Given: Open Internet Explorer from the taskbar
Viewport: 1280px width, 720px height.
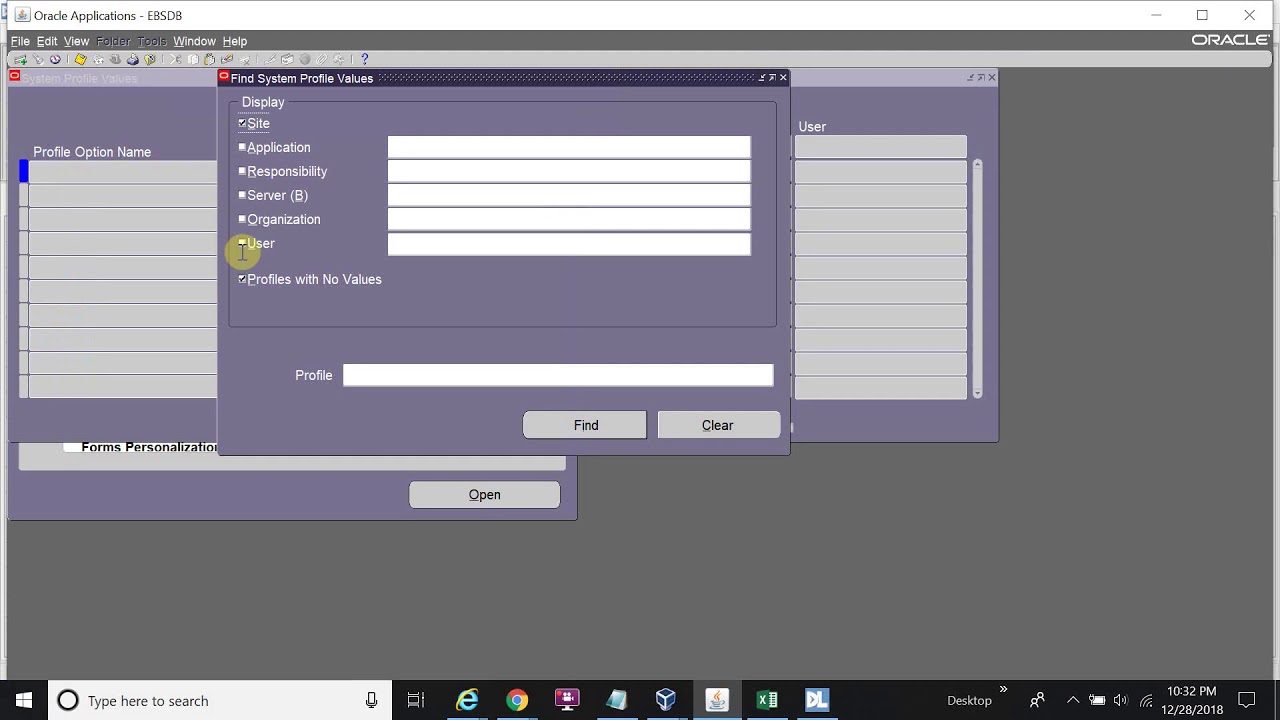Looking at the screenshot, I should [x=467, y=700].
